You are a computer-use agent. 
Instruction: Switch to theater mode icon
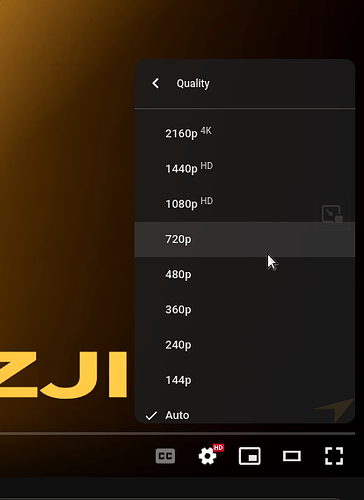point(292,456)
